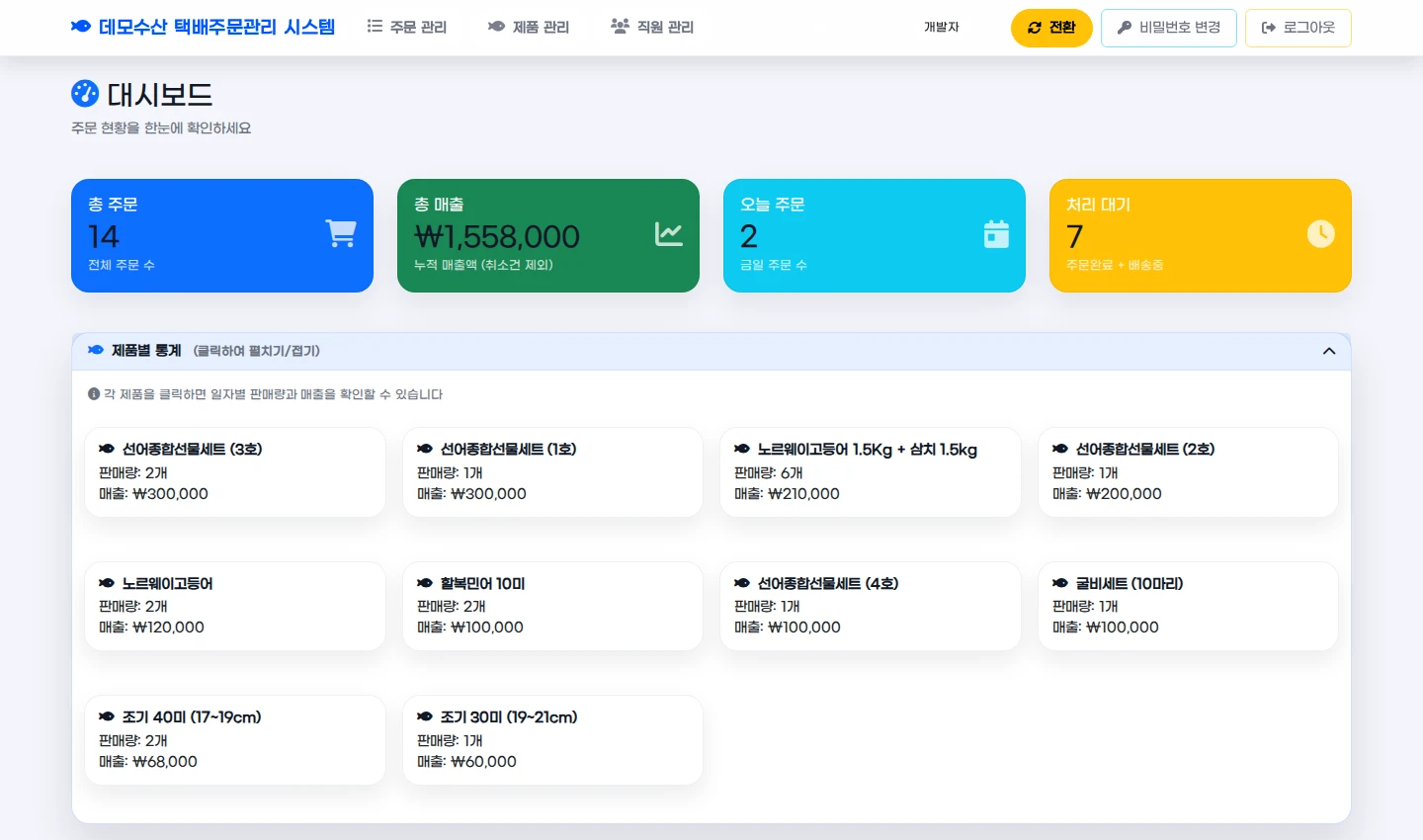Click the fish icon on 선어종합선물세트 (4호)
1423x840 pixels.
[742, 583]
